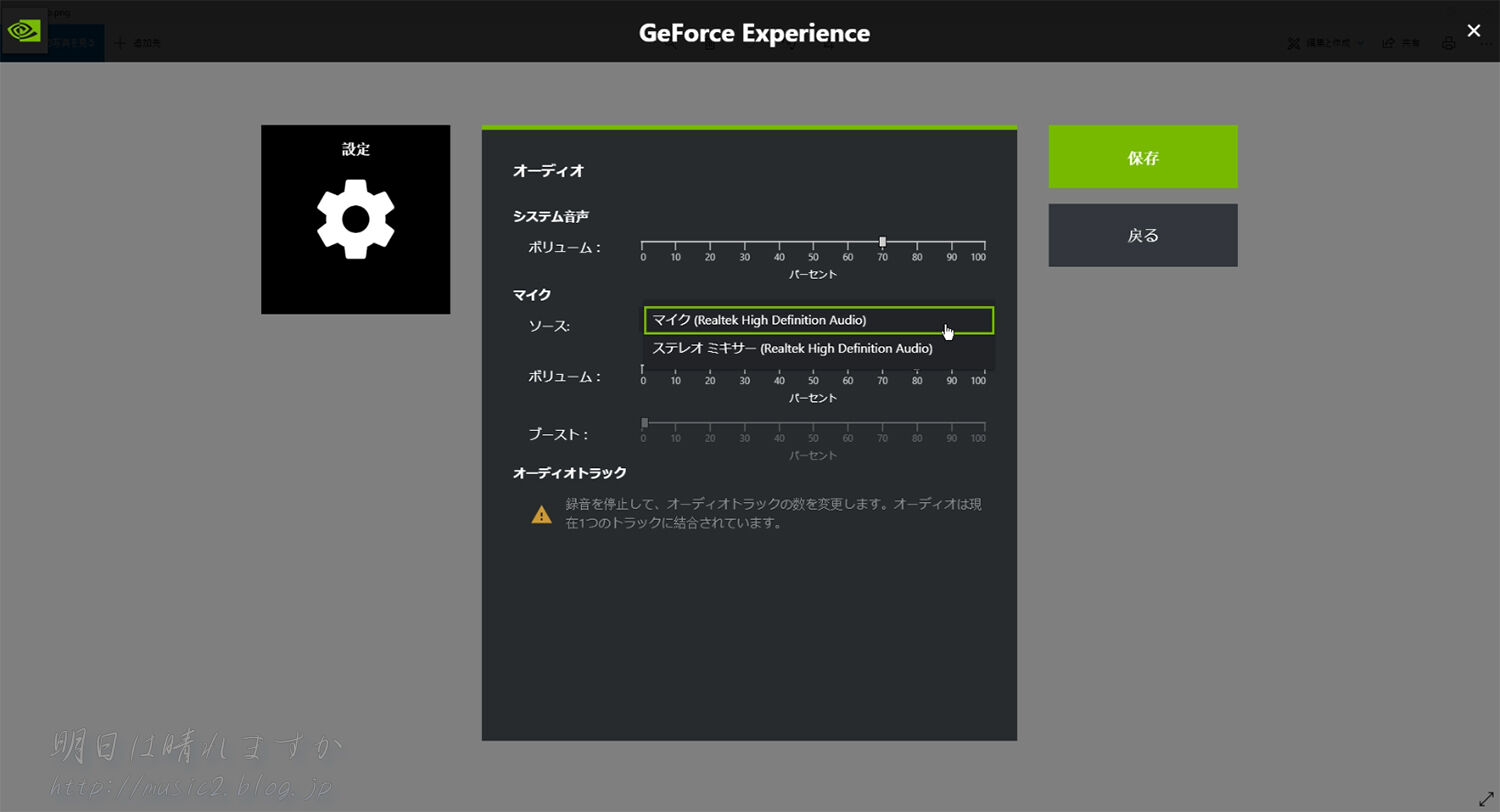Click 追加先 in the background Photos window
Screen dimensions: 1500x812
pyautogui.click(x=138, y=43)
